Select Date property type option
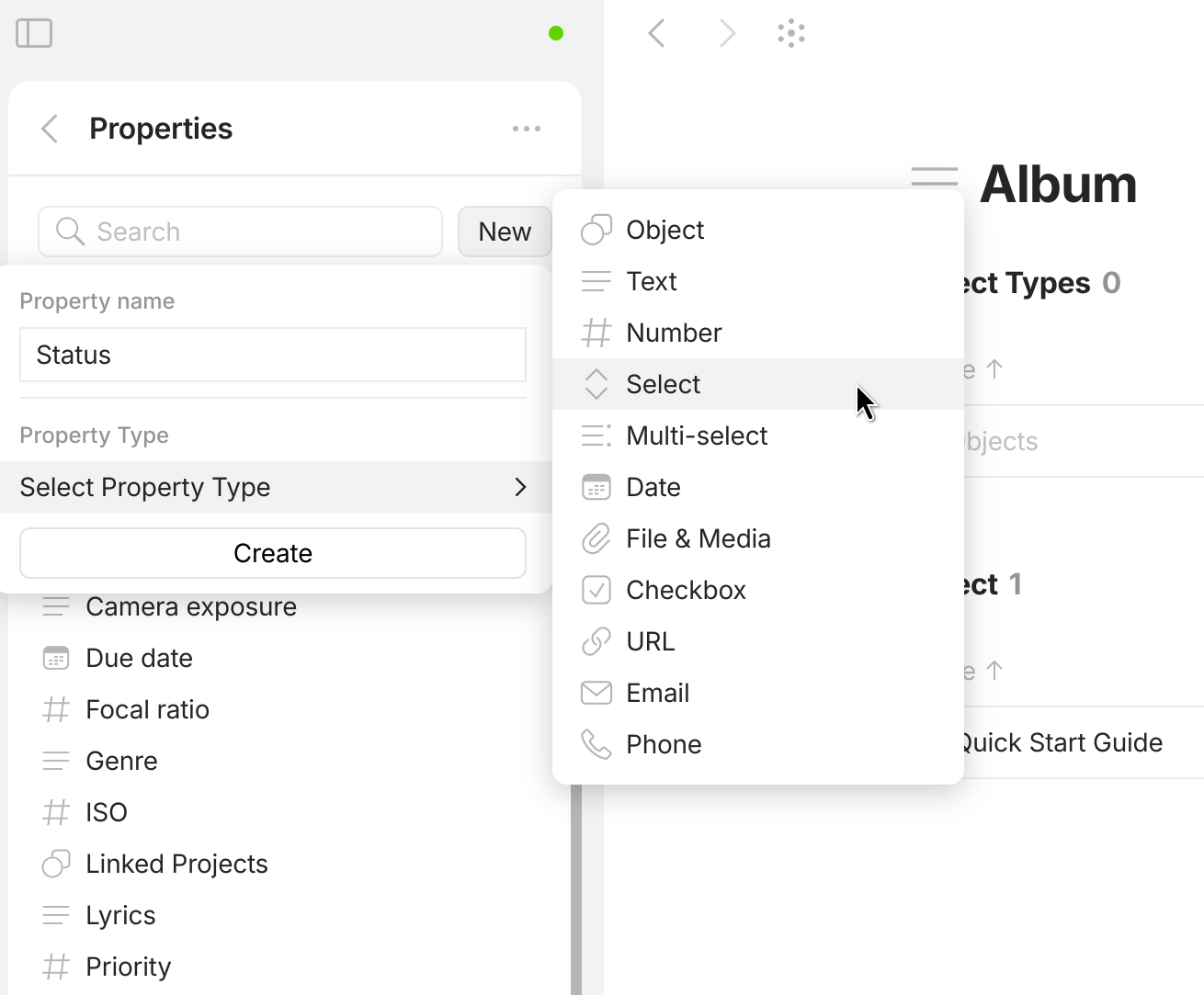This screenshot has height=995, width=1204. [x=653, y=487]
